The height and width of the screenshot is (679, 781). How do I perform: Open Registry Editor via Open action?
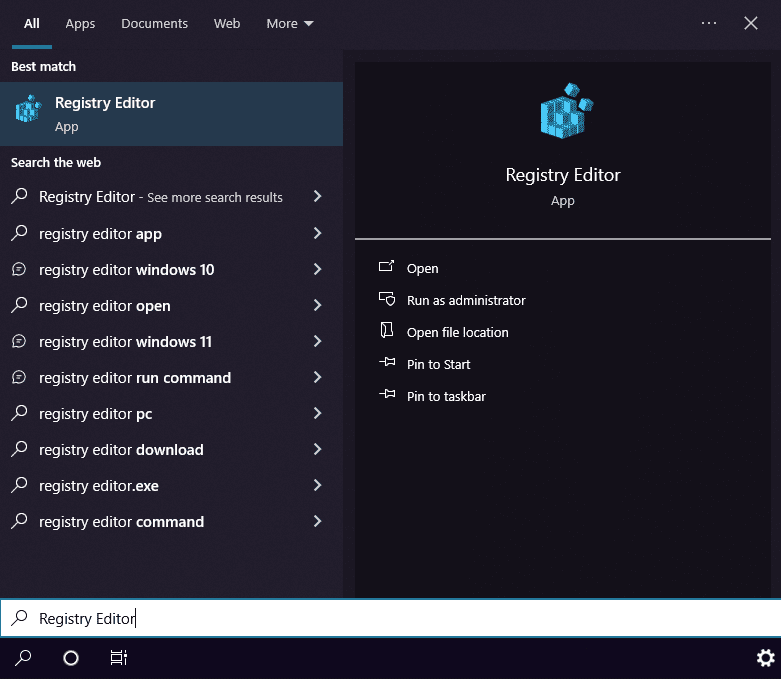click(422, 269)
